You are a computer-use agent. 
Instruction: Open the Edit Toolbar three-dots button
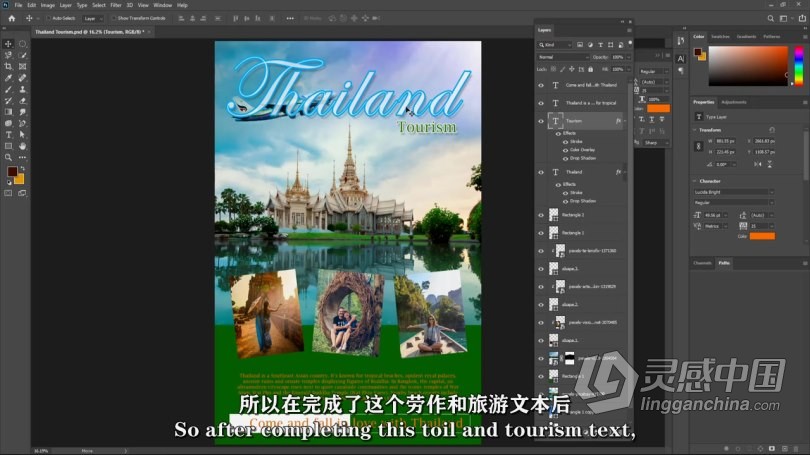tap(23, 158)
